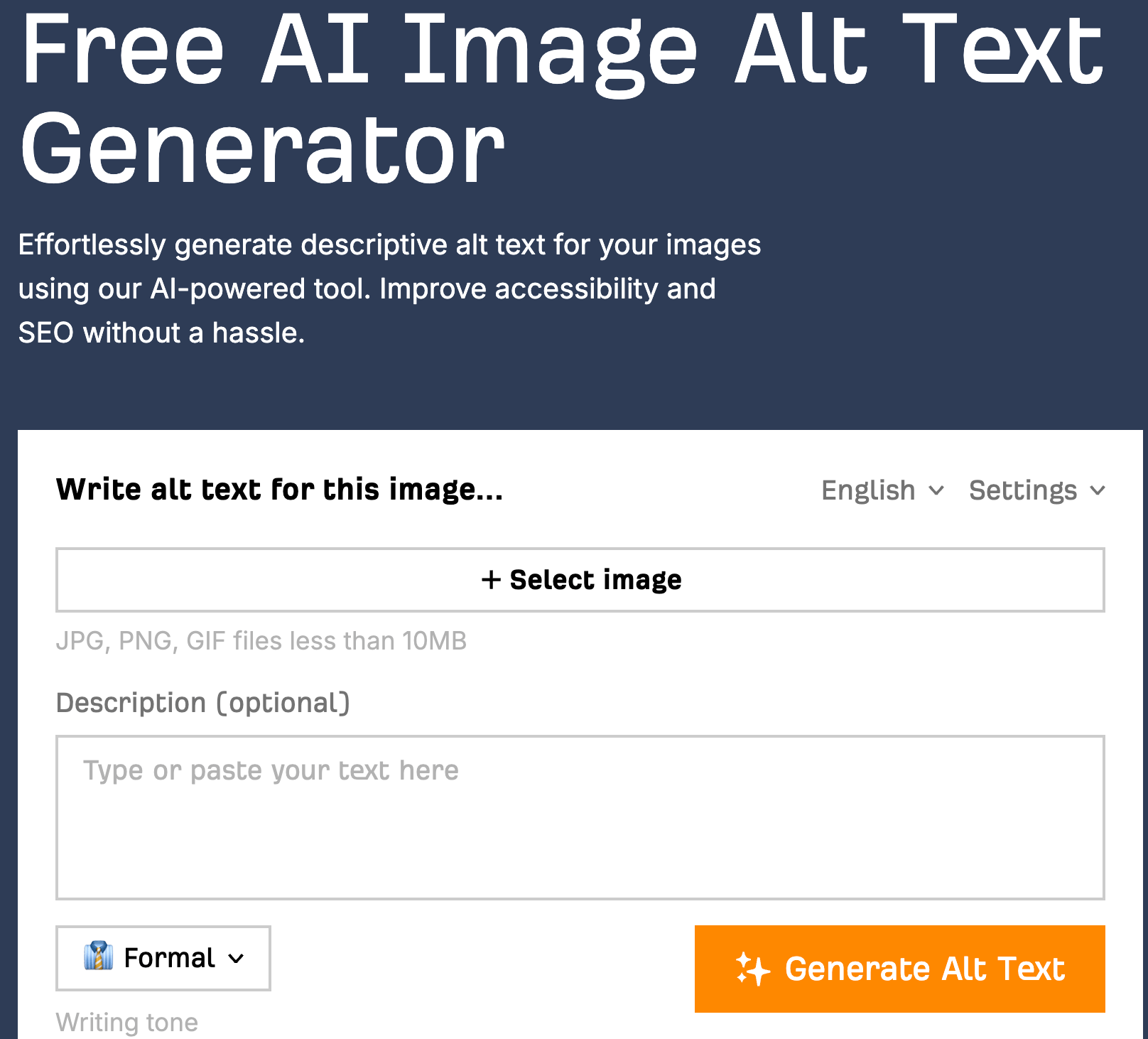
Task: Open the Formal writing tone dropdown
Action: tap(162, 958)
